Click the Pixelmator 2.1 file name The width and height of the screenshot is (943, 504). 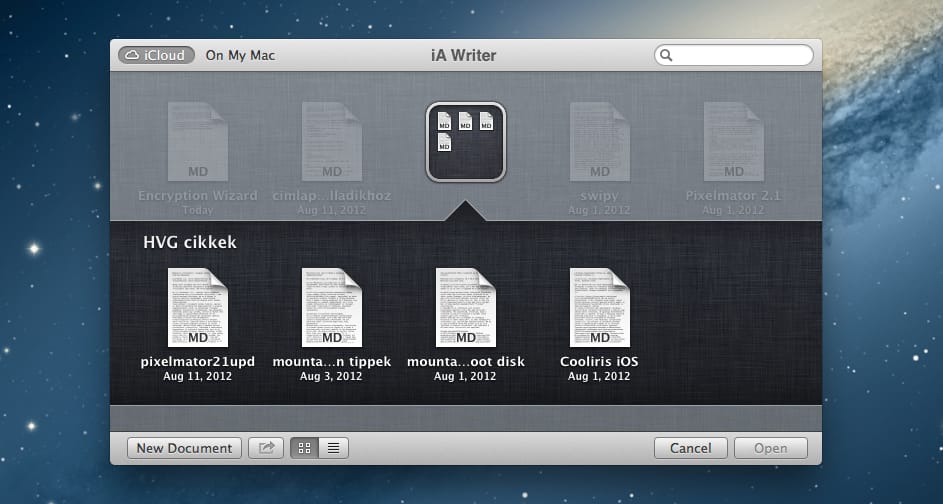coord(733,195)
